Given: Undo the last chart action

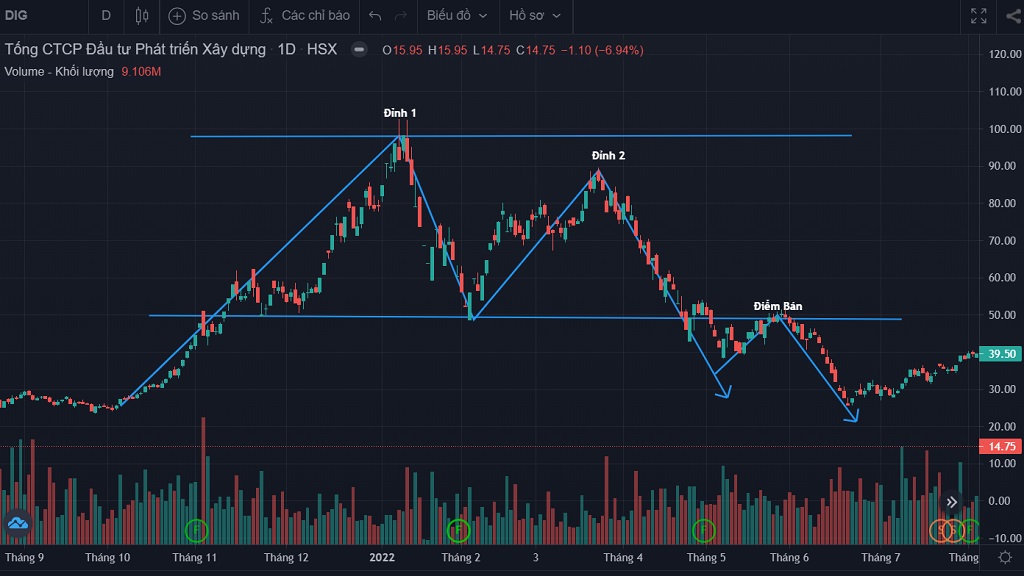Looking at the screenshot, I should 375,16.
